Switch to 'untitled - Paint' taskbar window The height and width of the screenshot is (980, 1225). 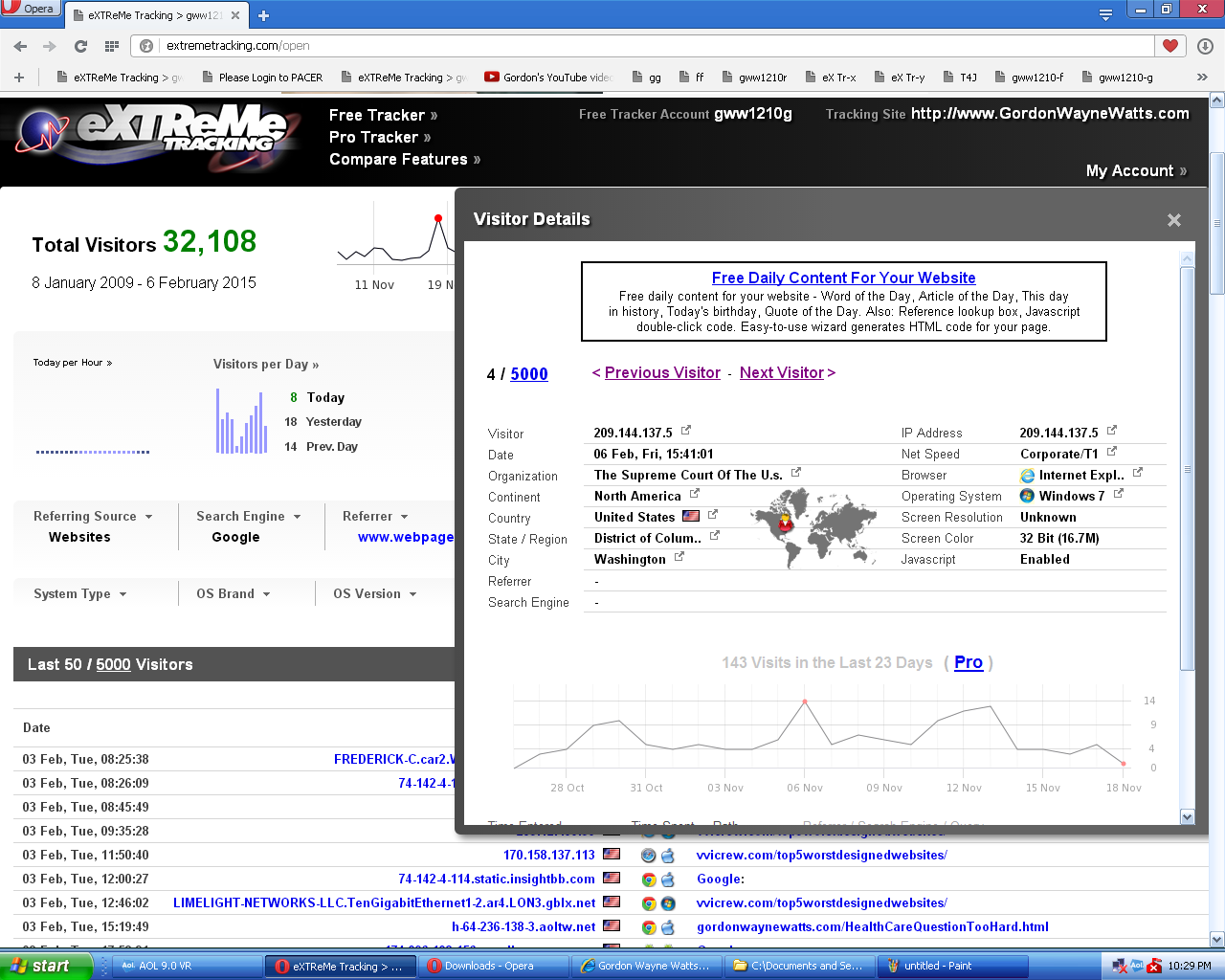pyautogui.click(x=953, y=966)
